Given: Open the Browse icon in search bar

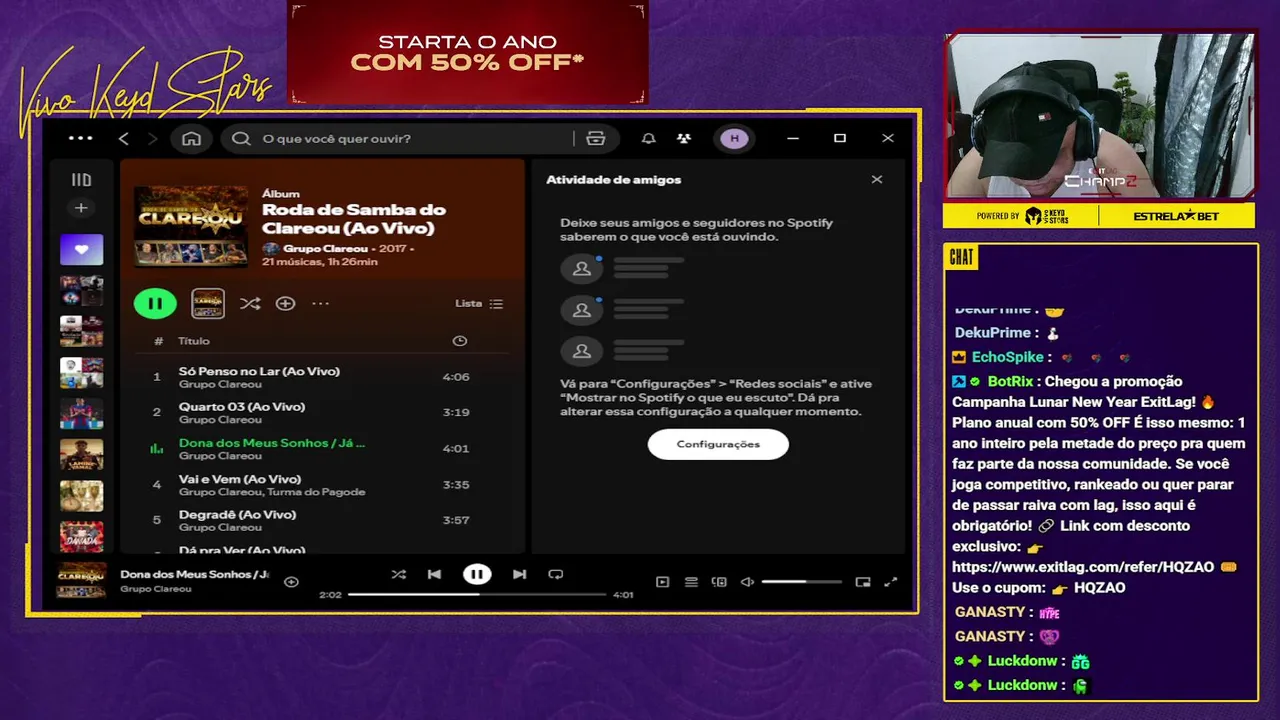Looking at the screenshot, I should tap(596, 139).
